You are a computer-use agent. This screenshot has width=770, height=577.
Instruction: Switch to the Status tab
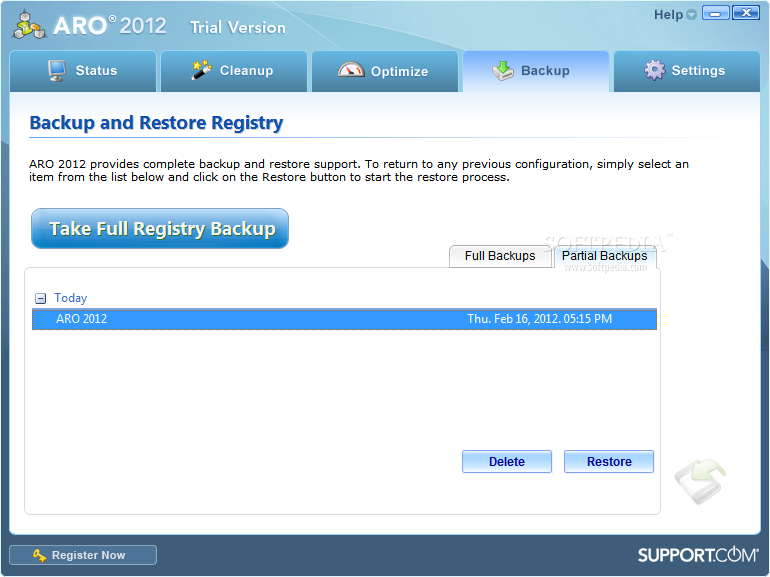[83, 71]
